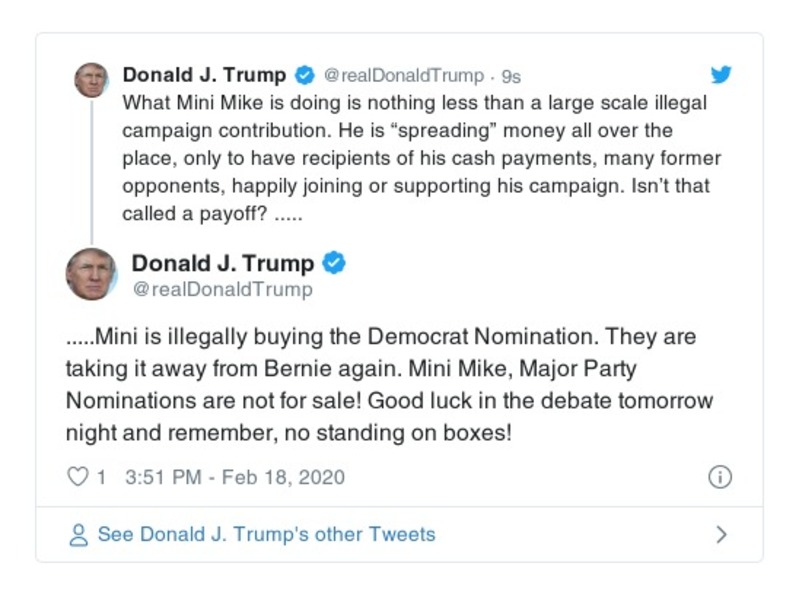Open the tweet info circle icon
The height and width of the screenshot is (595, 799).
(x=719, y=477)
